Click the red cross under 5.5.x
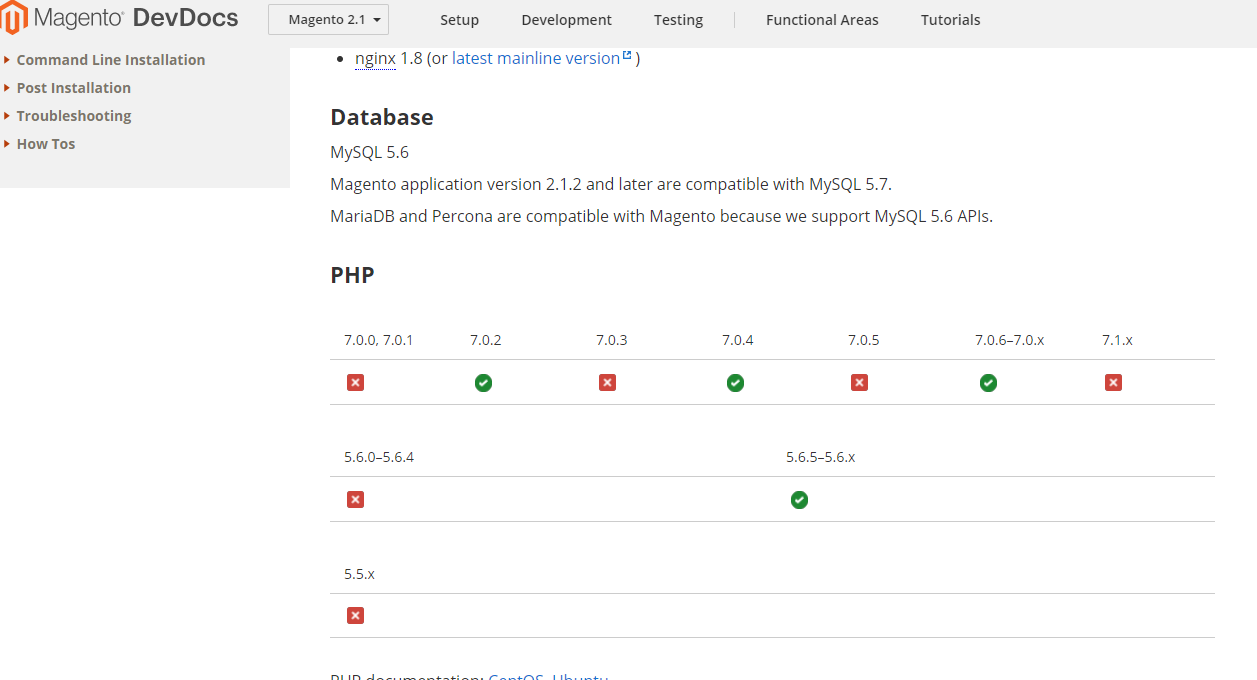The image size is (1257, 680). click(x=355, y=615)
